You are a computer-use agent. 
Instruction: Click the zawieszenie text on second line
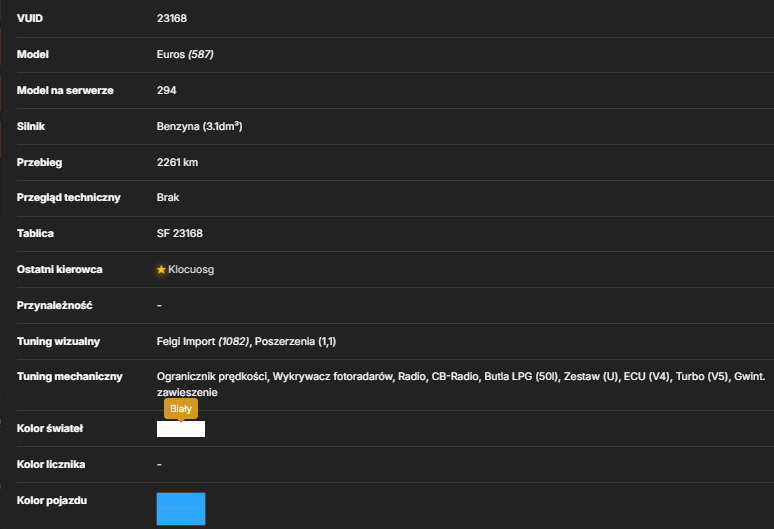coord(187,392)
